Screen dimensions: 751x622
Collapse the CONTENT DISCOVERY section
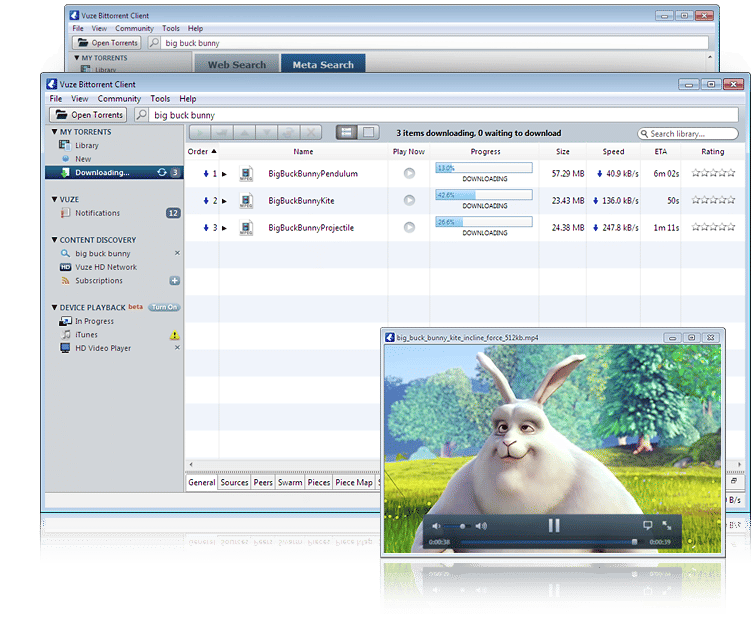pyautogui.click(x=54, y=239)
